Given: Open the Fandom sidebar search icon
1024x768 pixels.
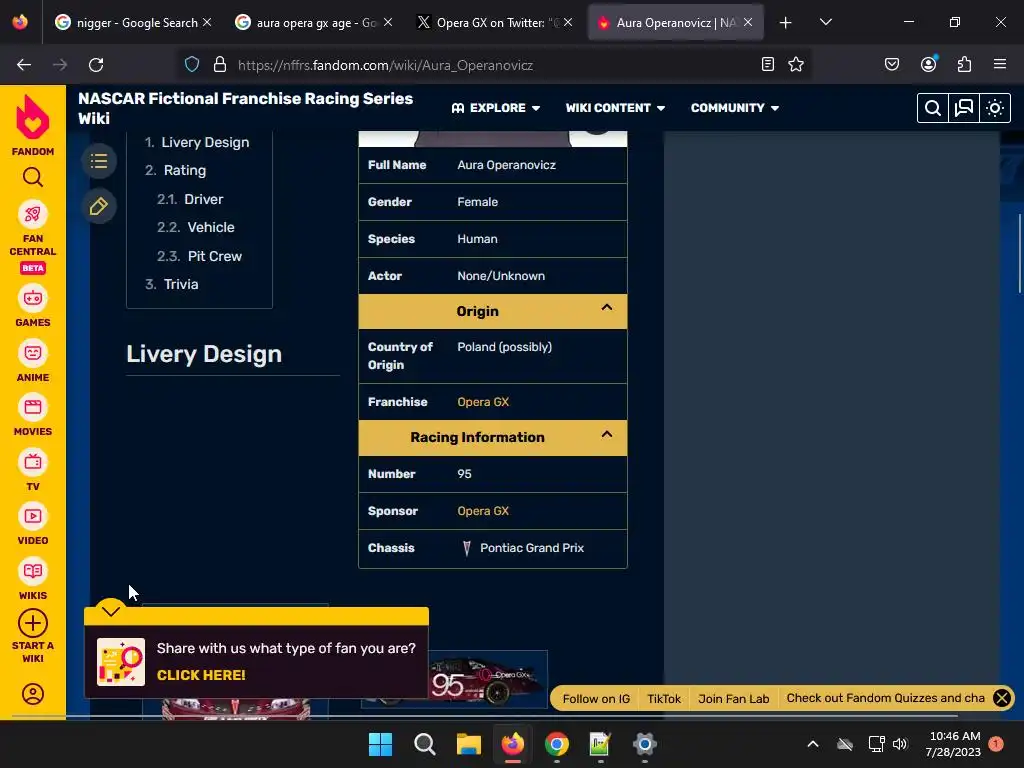Looking at the screenshot, I should tap(33, 177).
